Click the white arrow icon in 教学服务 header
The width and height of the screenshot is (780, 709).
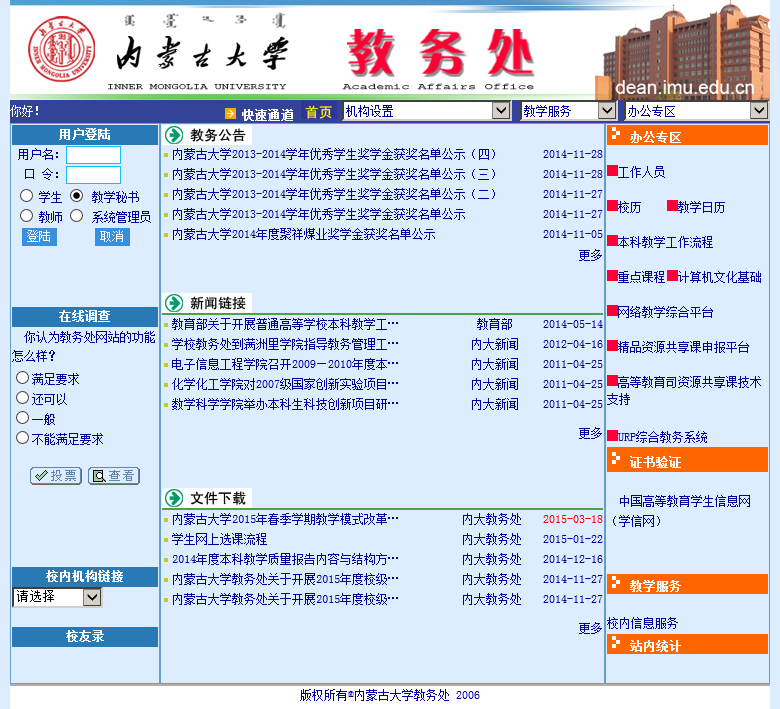[x=616, y=582]
